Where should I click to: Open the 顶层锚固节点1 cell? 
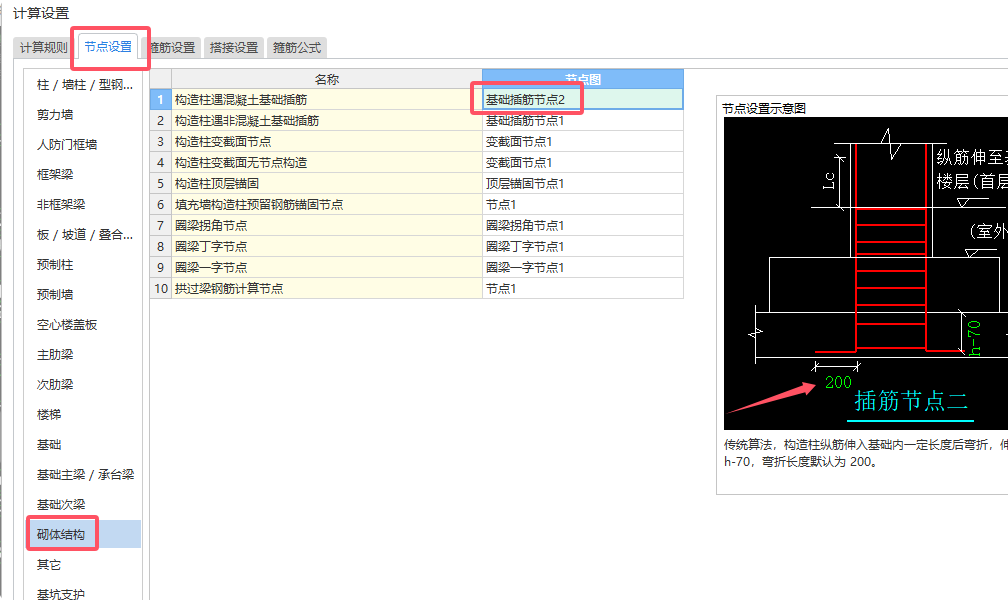[x=582, y=183]
